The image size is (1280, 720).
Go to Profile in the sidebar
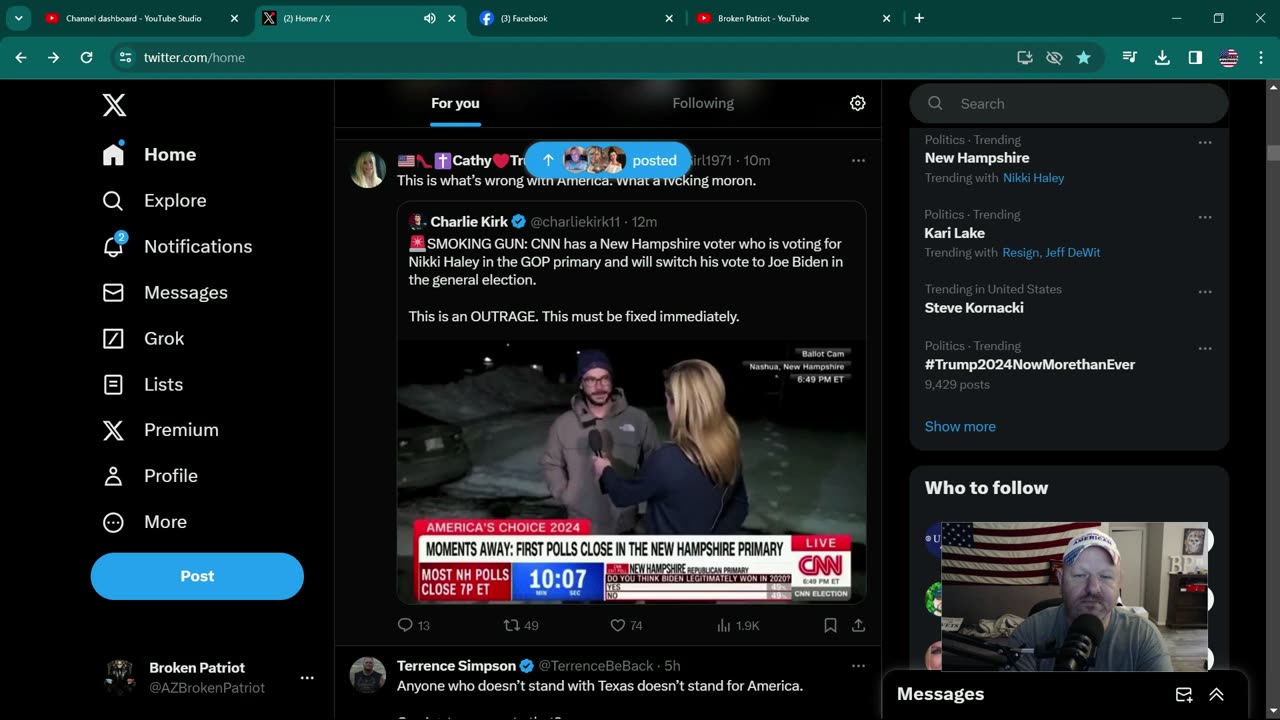point(151,476)
